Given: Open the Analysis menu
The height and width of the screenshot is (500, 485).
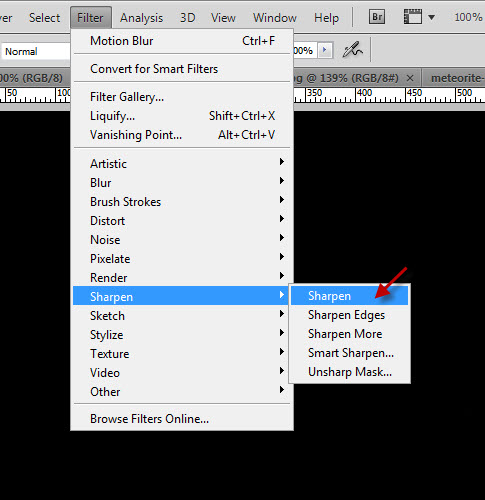Looking at the screenshot, I should 141,18.
